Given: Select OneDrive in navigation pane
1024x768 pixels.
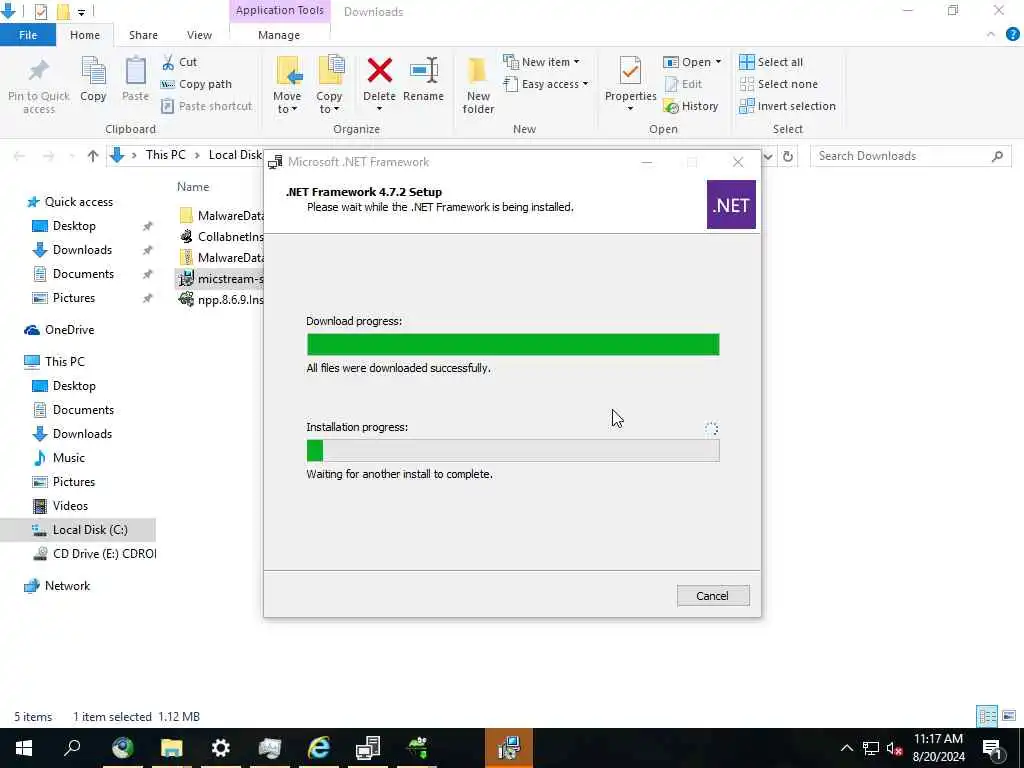Looking at the screenshot, I should click(69, 330).
